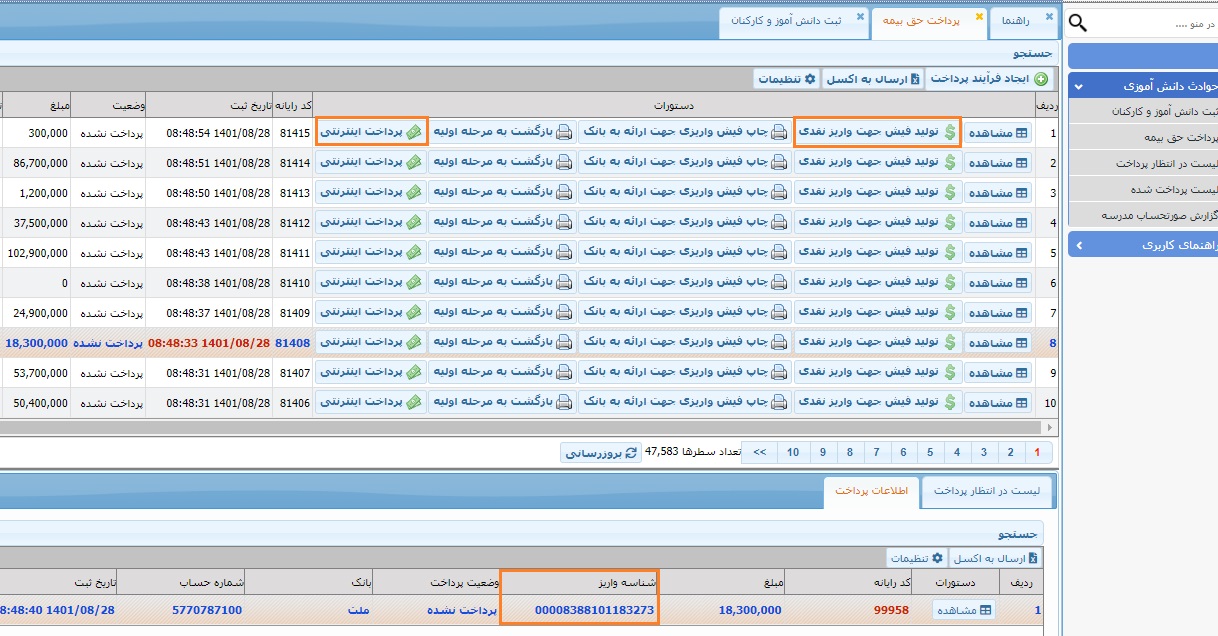Click 'تولید فیش جهت واریز نقدی' in row 1
The width and height of the screenshot is (1218, 636).
tap(877, 132)
